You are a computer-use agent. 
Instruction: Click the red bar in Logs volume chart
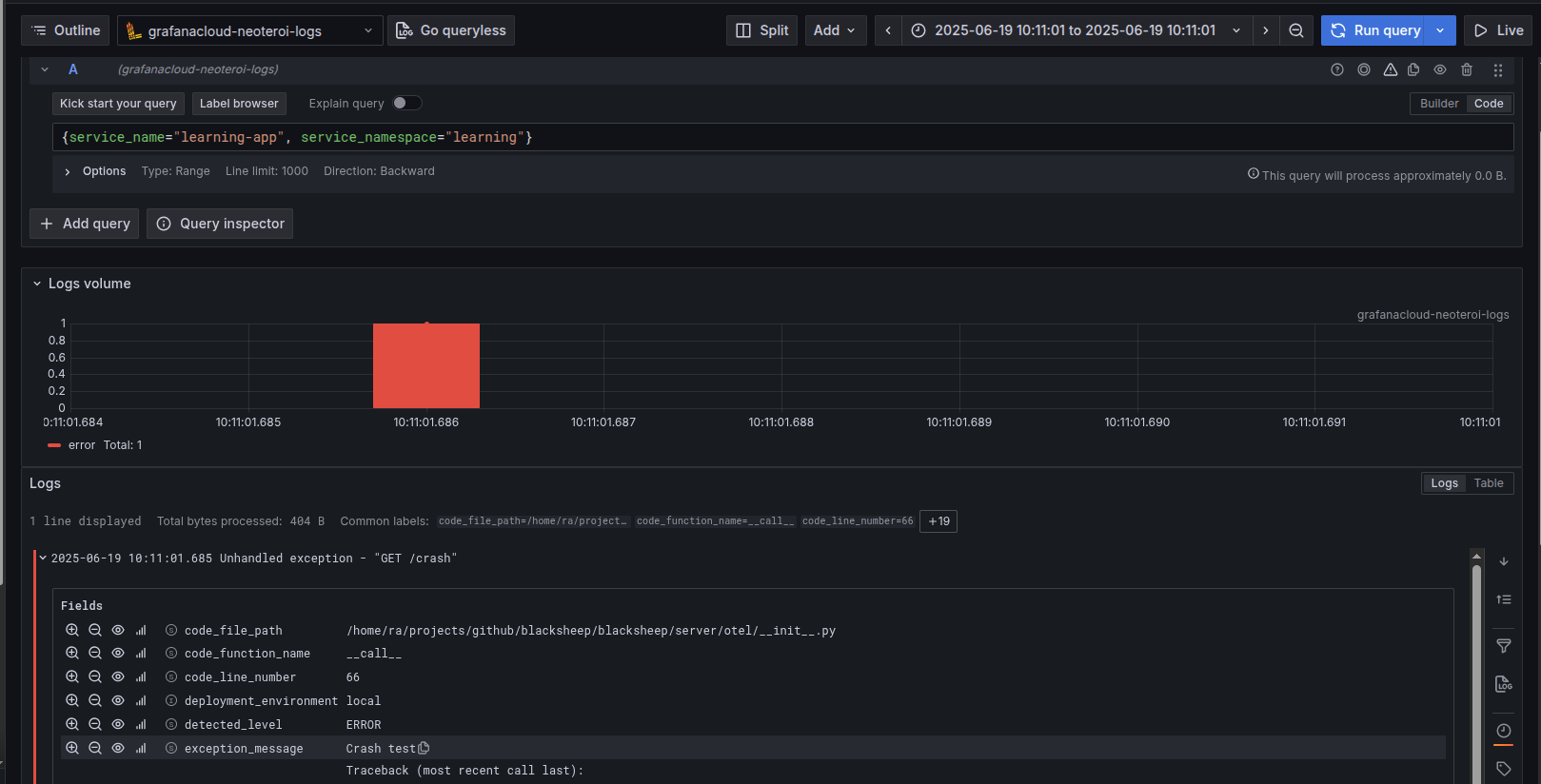pos(426,365)
